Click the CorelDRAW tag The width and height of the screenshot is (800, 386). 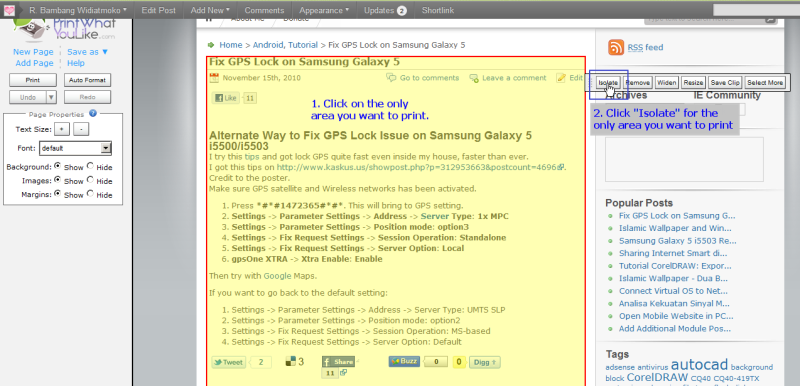tap(657, 378)
